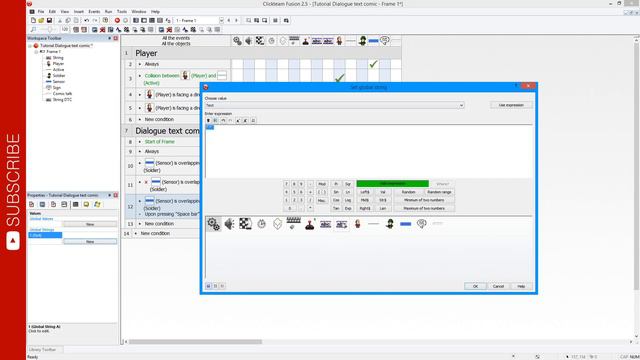Click the Start of Frame condition in row 8

tap(160, 142)
